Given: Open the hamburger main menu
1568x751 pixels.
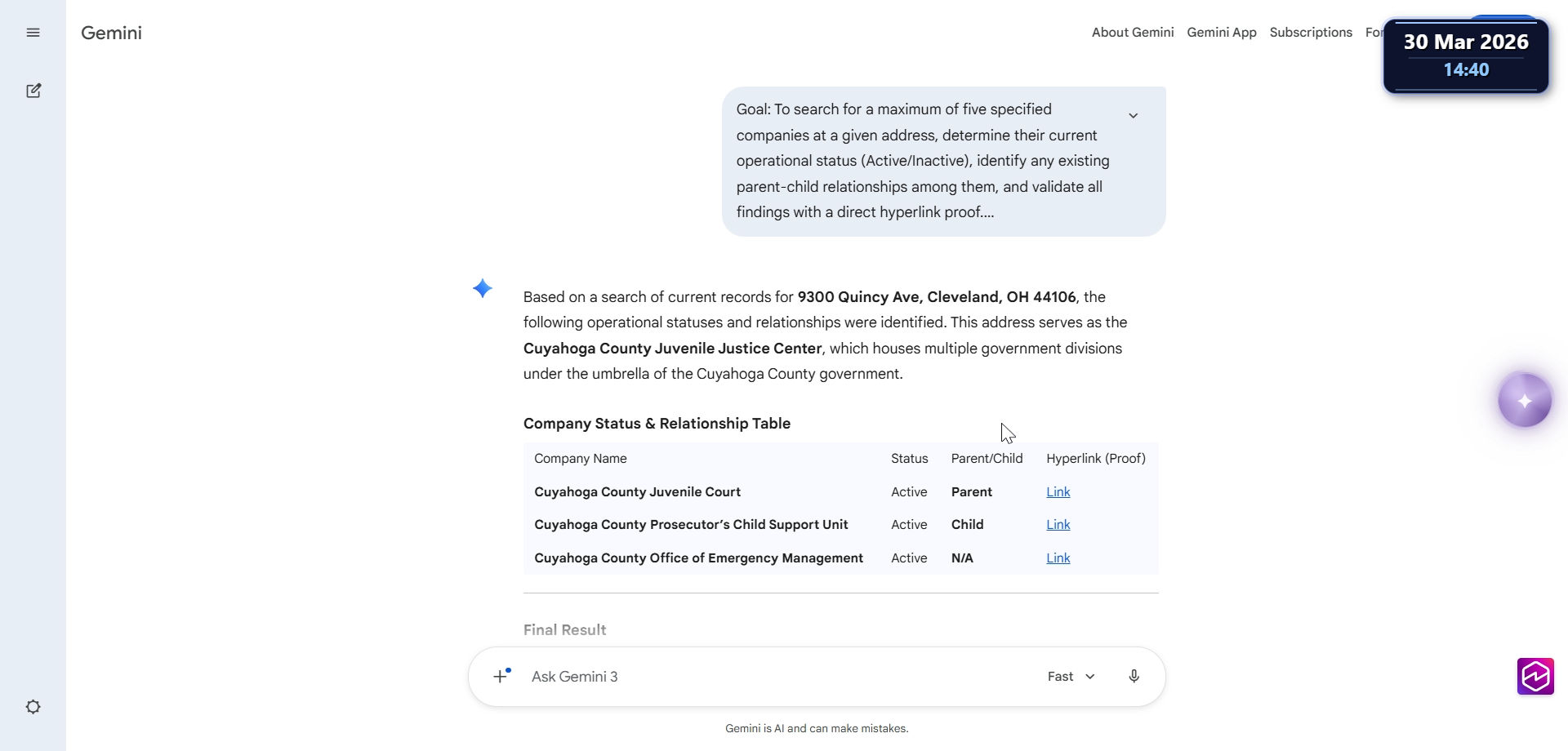Looking at the screenshot, I should (33, 33).
